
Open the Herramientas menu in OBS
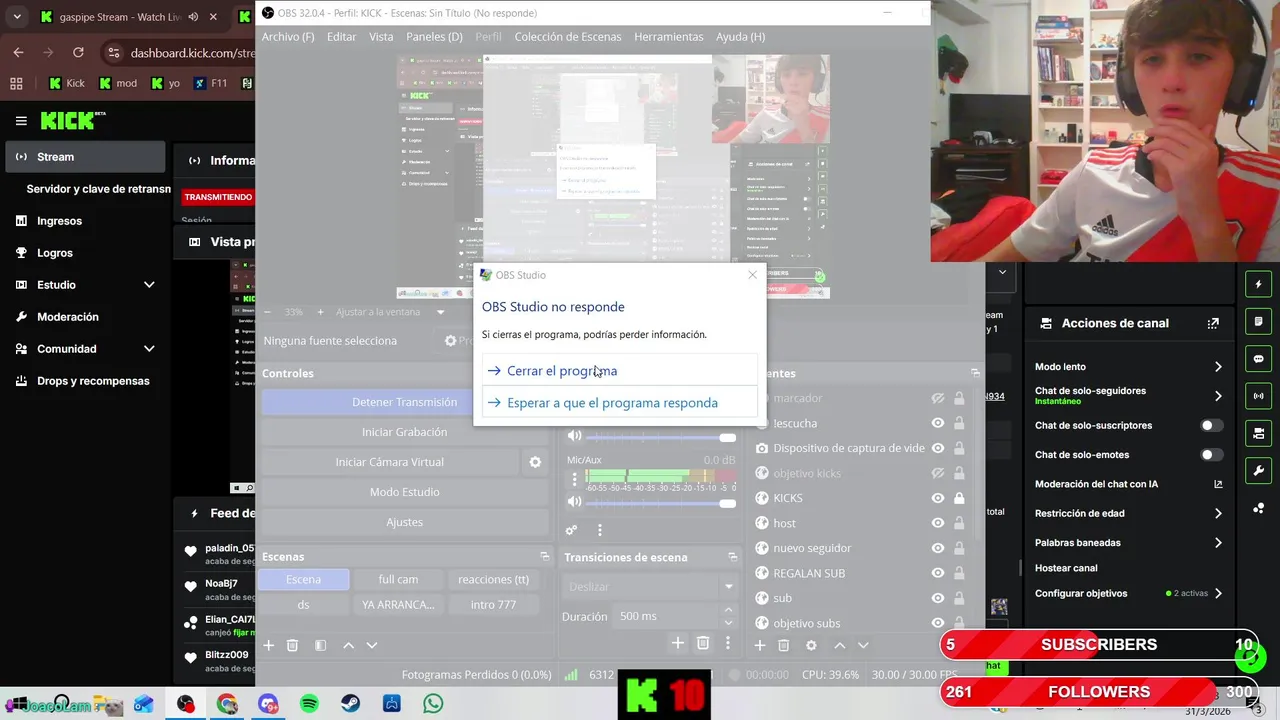coord(668,36)
